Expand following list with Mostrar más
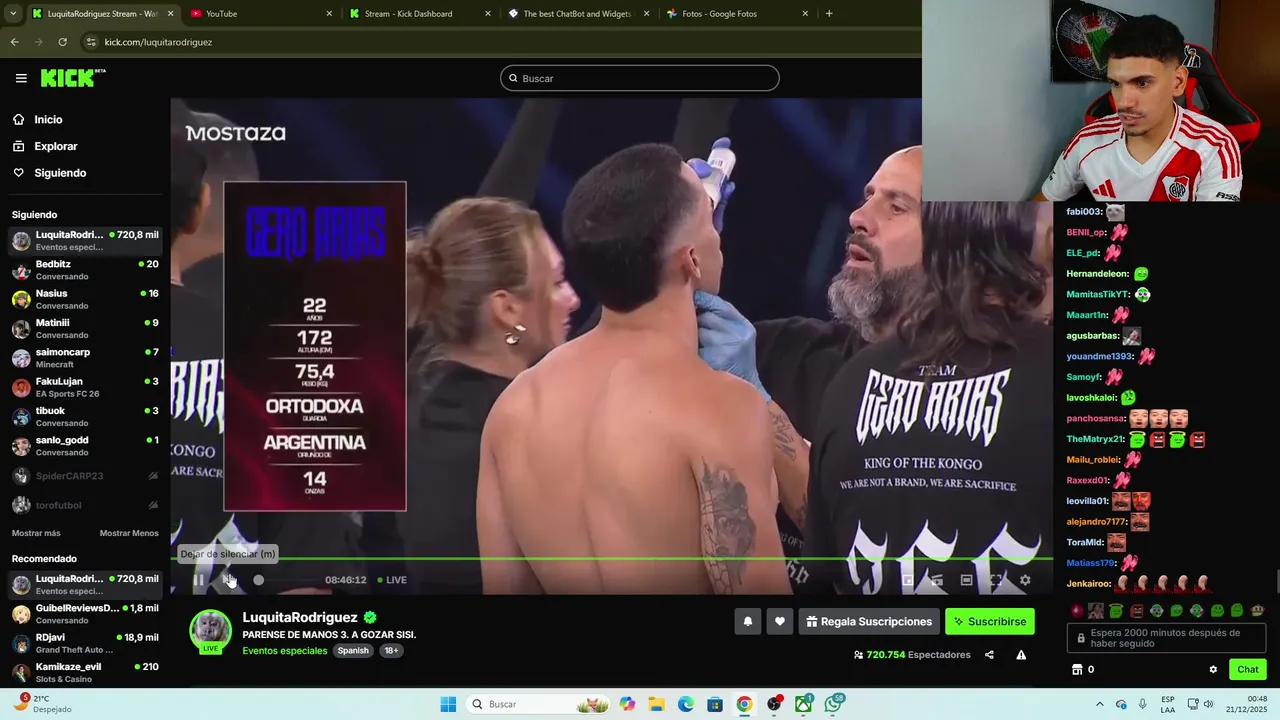This screenshot has height=720, width=1280. 36,533
